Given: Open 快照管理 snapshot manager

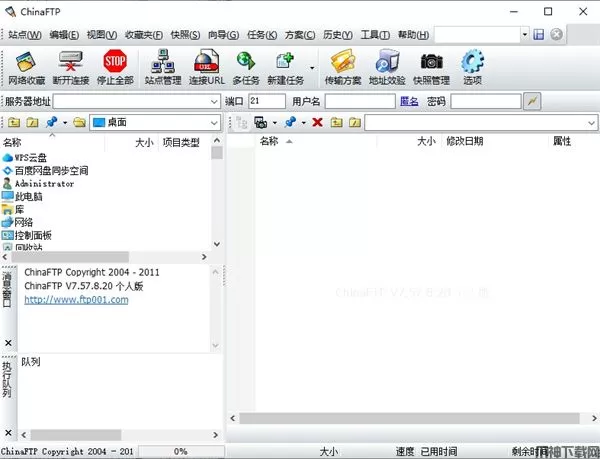Looking at the screenshot, I should (x=431, y=67).
